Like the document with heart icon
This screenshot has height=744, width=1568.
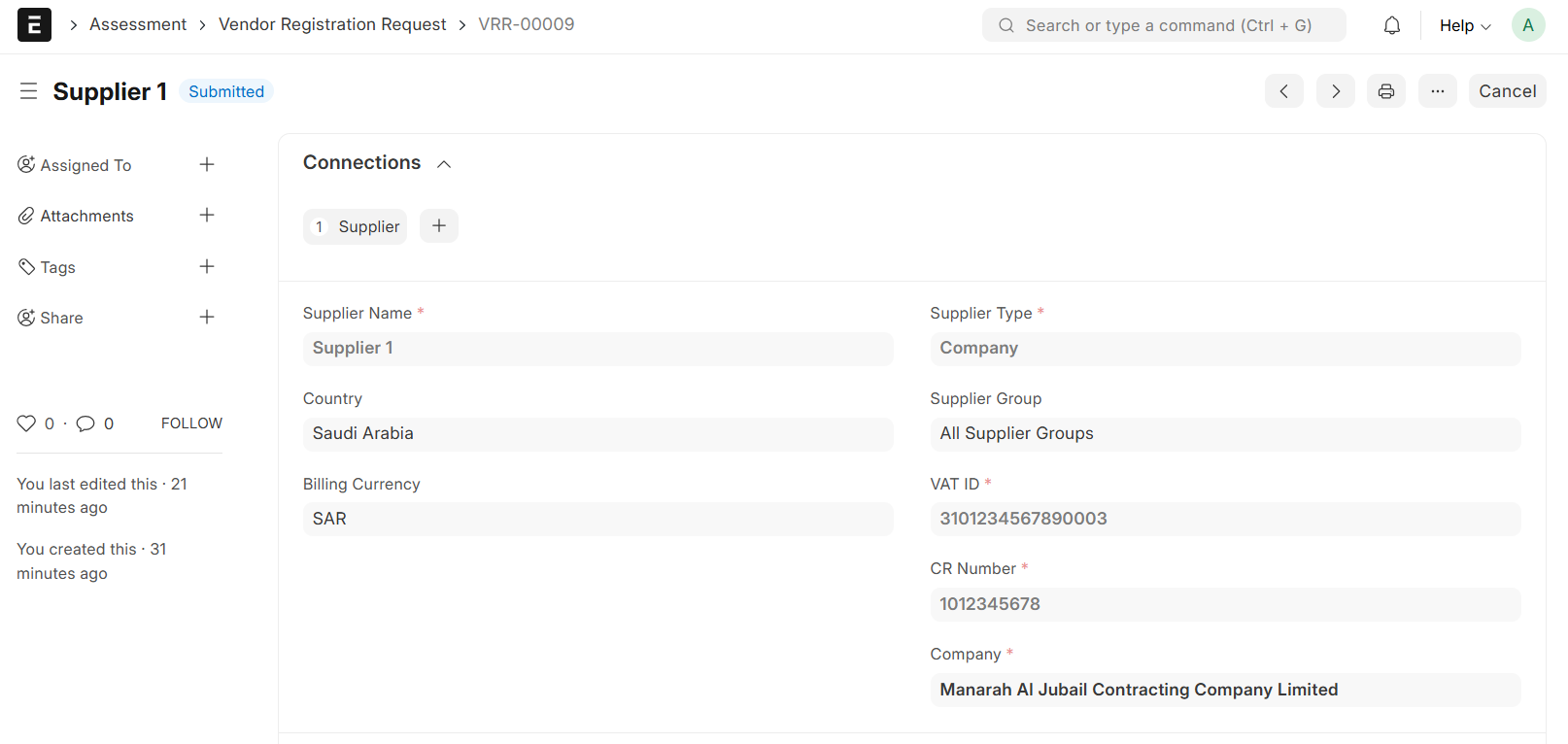(x=26, y=423)
